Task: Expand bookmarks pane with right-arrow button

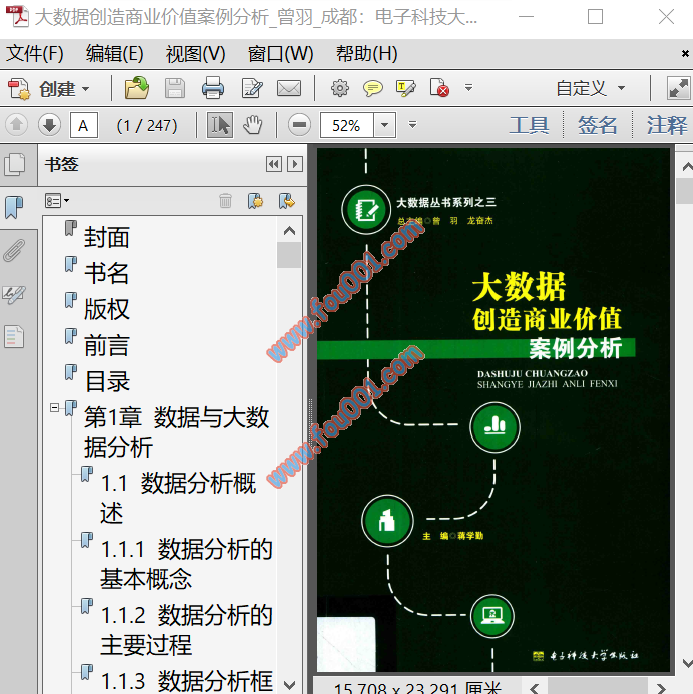Action: click(x=295, y=165)
